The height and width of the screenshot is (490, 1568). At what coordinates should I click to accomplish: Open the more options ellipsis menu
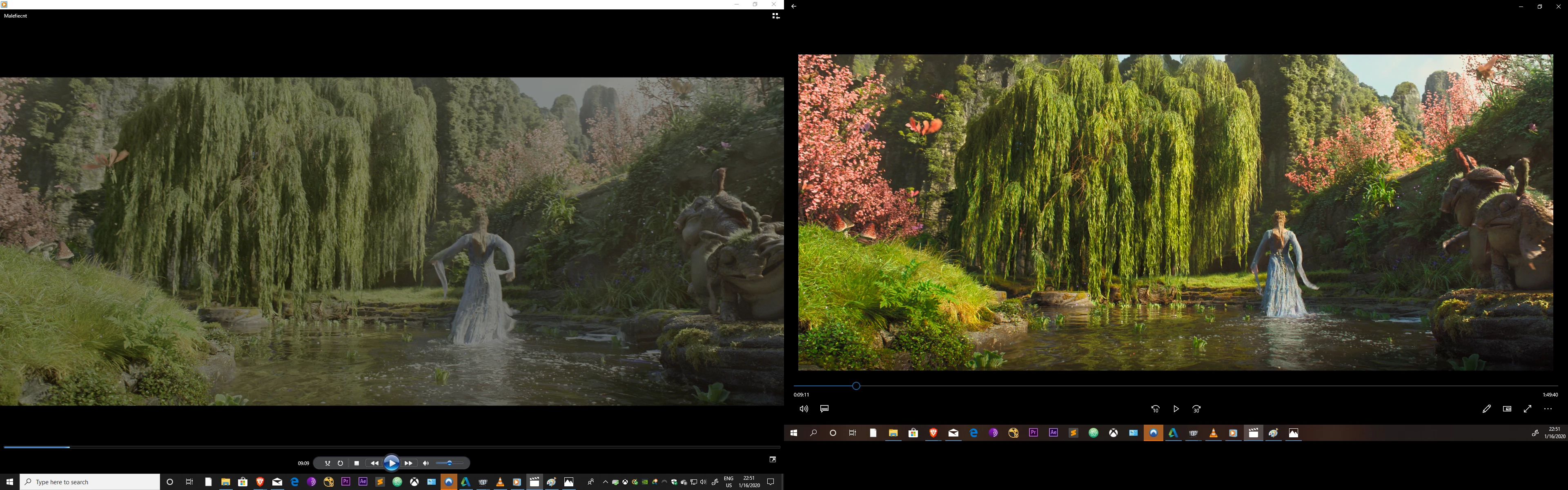coord(1548,409)
